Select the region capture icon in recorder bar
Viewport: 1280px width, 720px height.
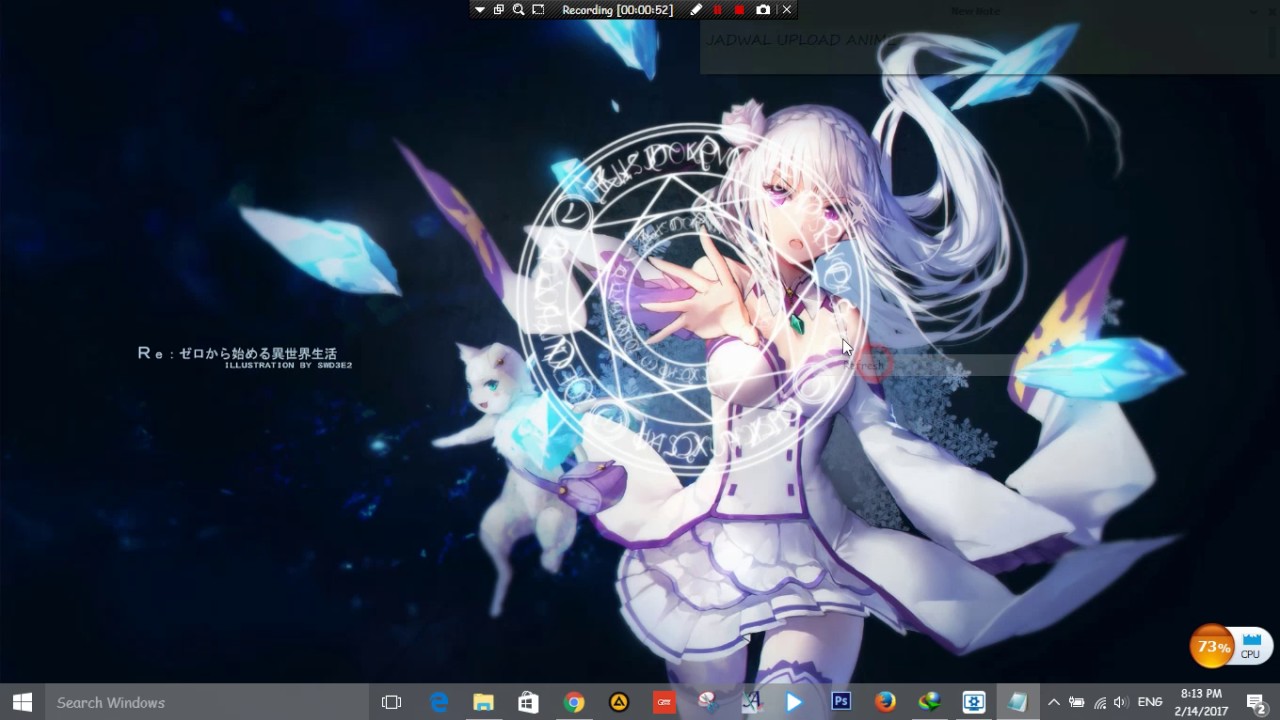click(538, 10)
